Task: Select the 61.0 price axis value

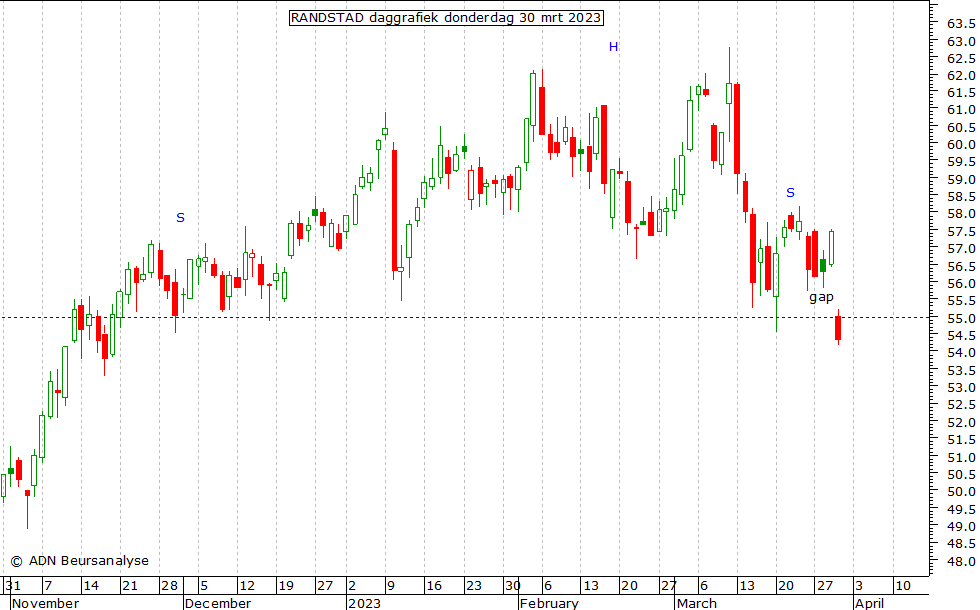Action: pyautogui.click(x=961, y=109)
